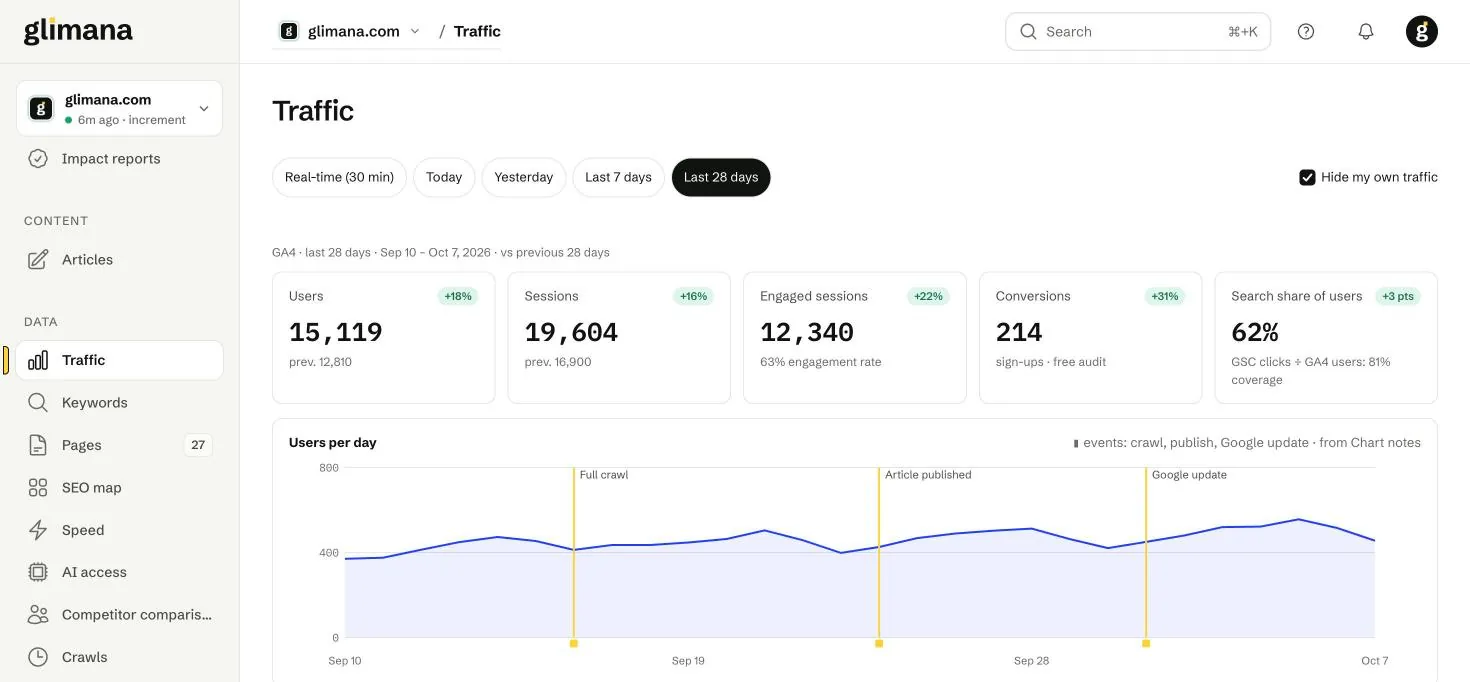The height and width of the screenshot is (682, 1470).
Task: Click the Users value 15,119
Action: point(336,332)
